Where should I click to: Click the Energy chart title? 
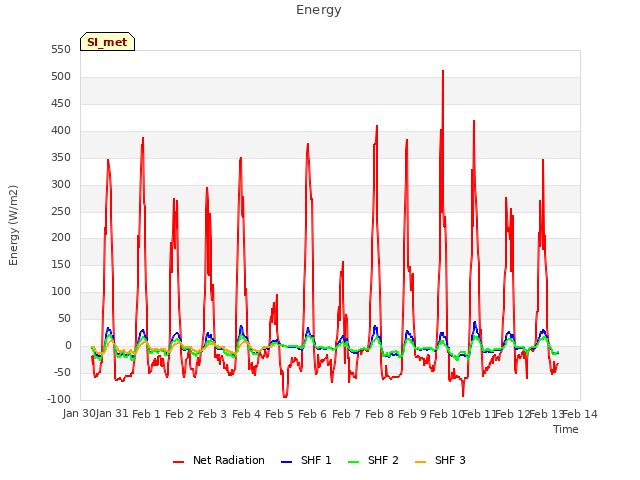(x=319, y=10)
